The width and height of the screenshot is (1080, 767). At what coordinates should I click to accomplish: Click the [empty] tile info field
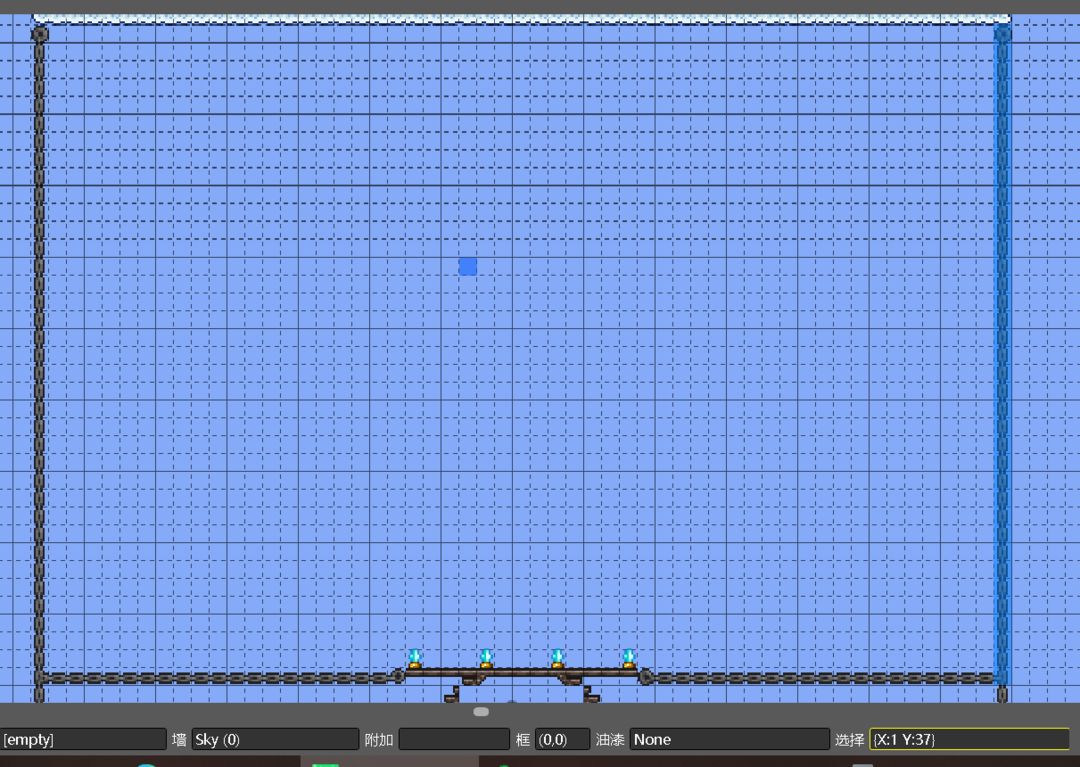click(x=83, y=739)
